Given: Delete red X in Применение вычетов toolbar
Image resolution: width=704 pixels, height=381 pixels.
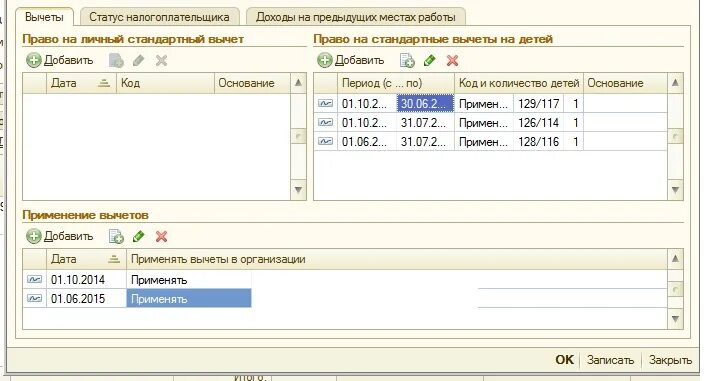Looking at the screenshot, I should tap(162, 236).
